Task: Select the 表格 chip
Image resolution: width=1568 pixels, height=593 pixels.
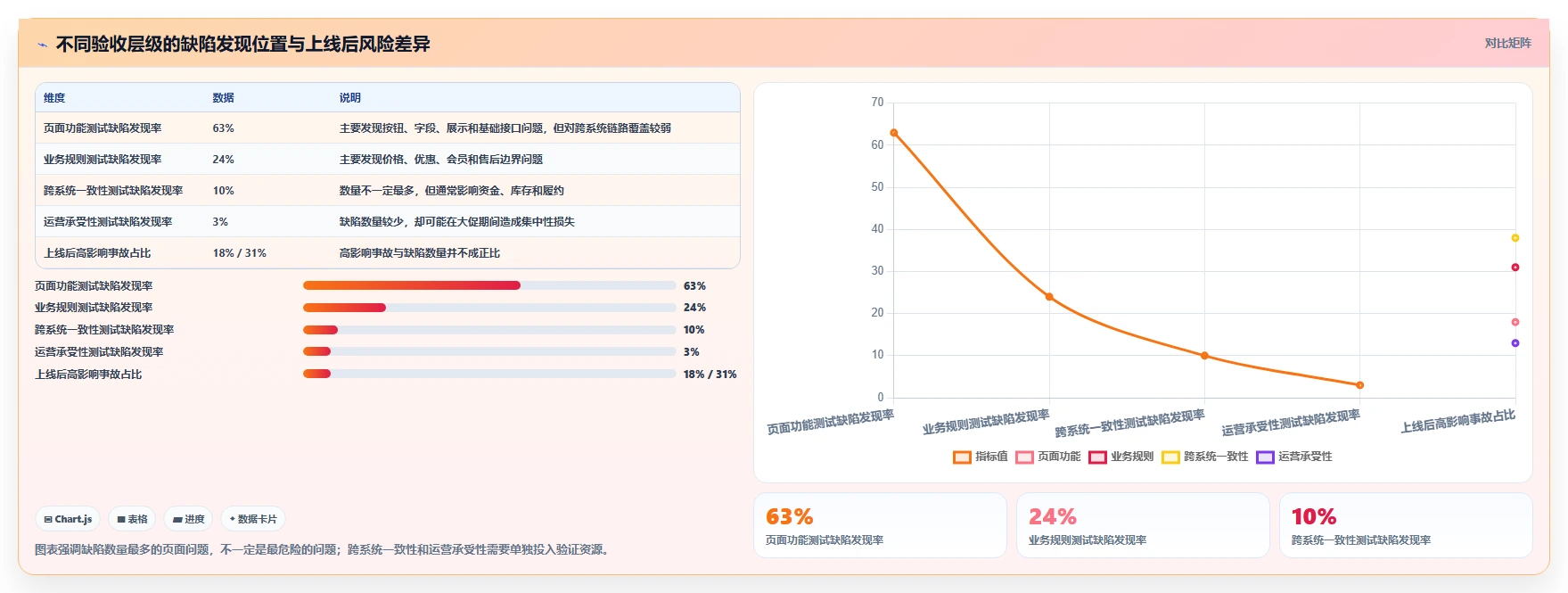Action: 133,519
